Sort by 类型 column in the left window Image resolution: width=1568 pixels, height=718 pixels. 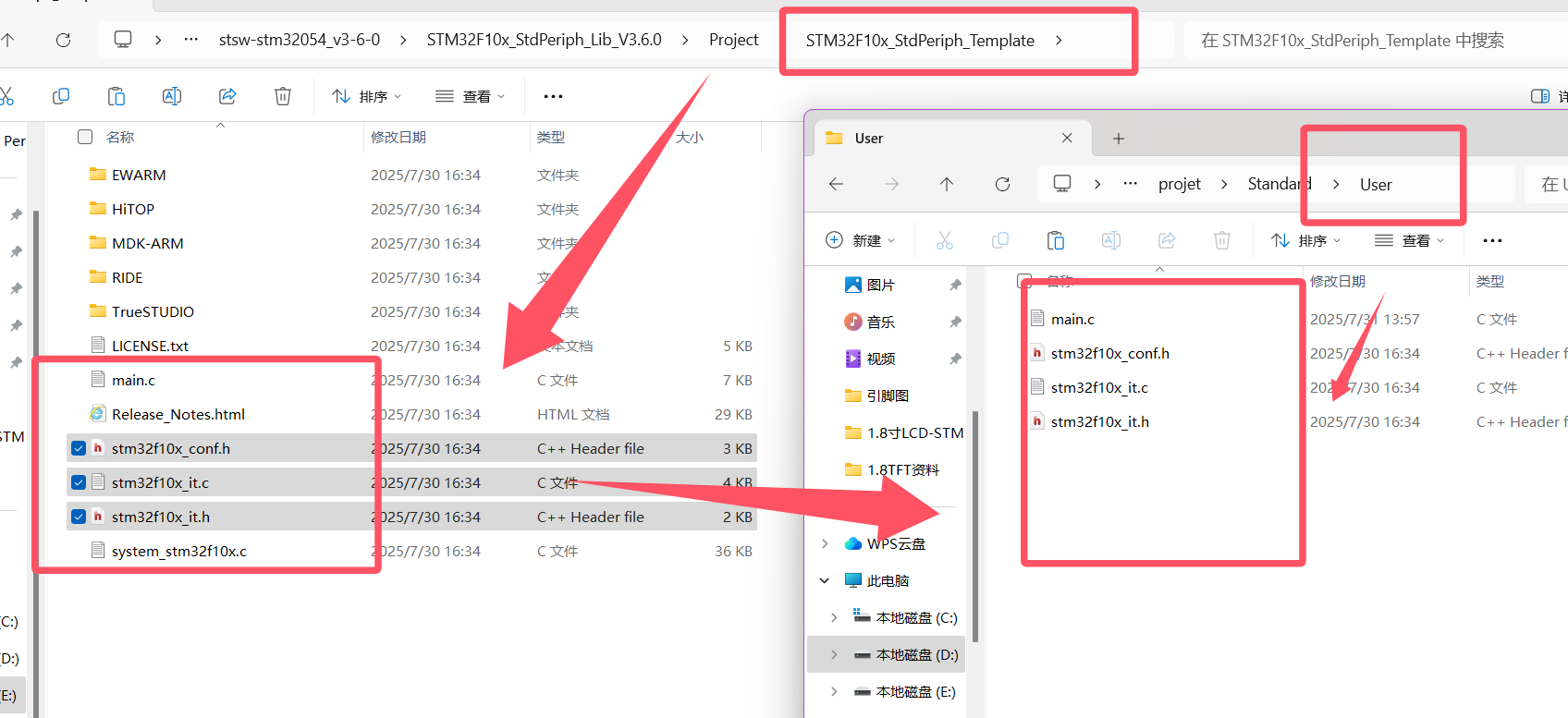click(x=551, y=137)
